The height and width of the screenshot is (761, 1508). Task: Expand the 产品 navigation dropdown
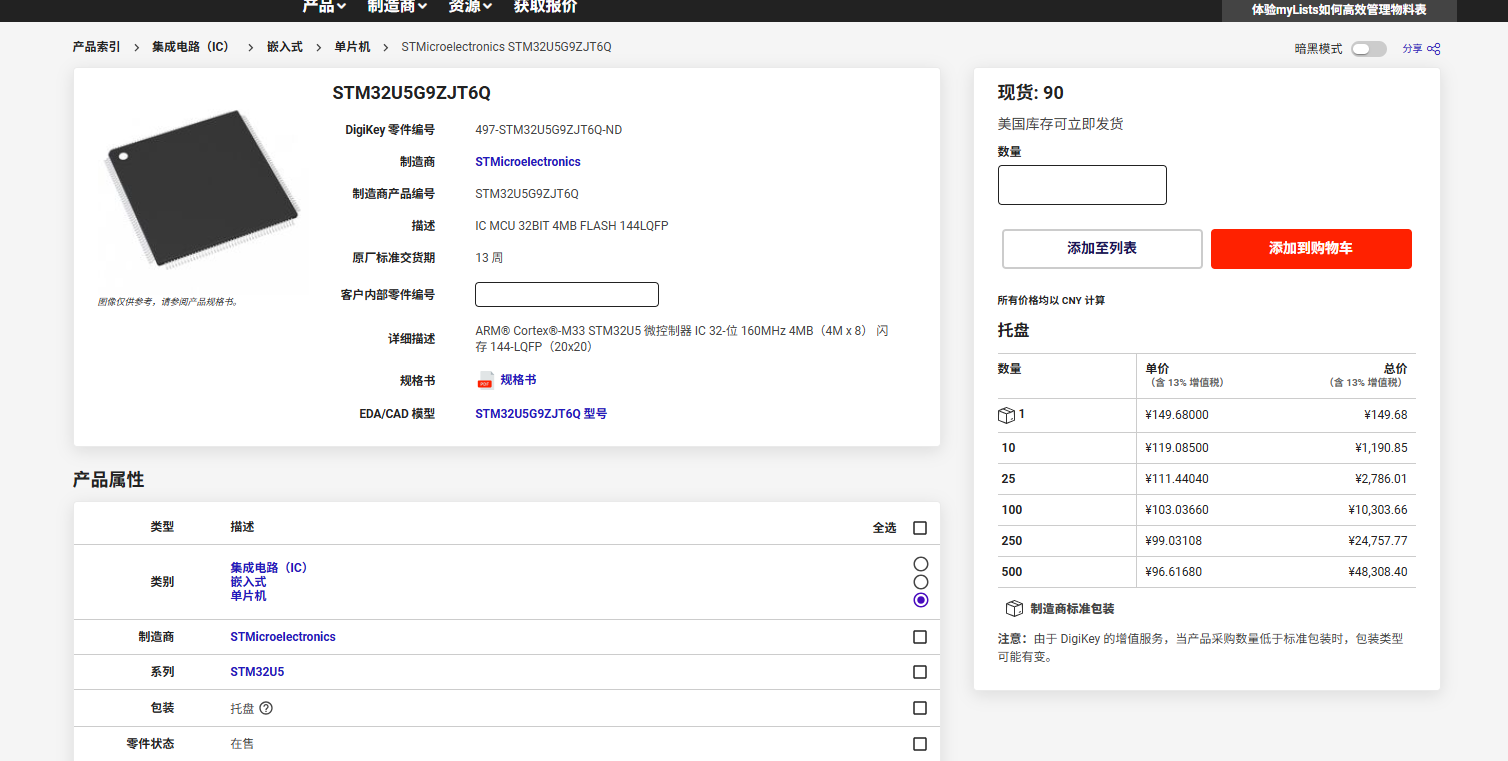(x=324, y=6)
